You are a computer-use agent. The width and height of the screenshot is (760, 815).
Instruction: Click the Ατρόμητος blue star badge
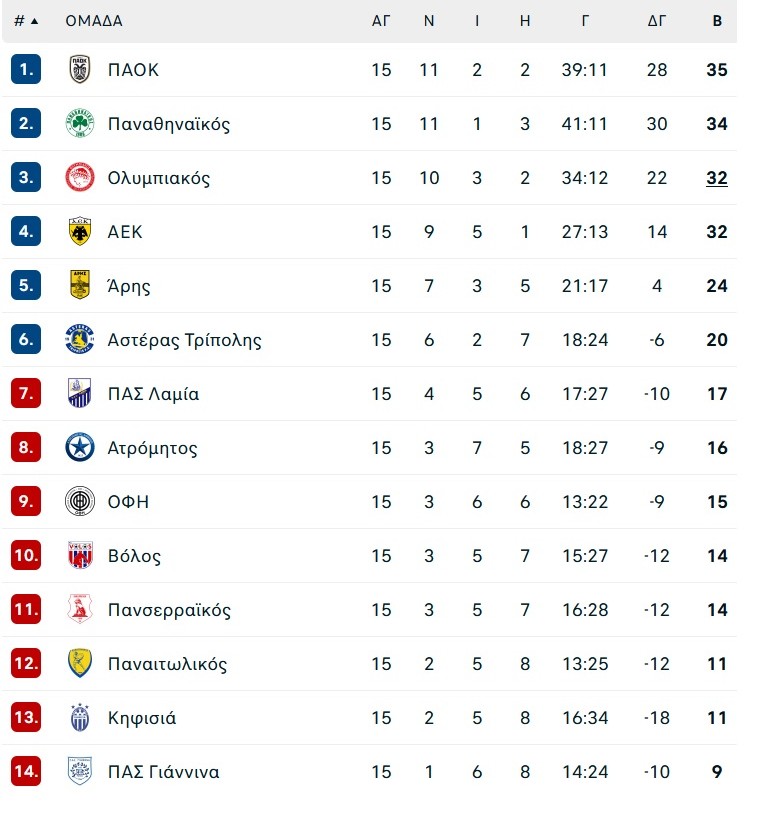80,447
